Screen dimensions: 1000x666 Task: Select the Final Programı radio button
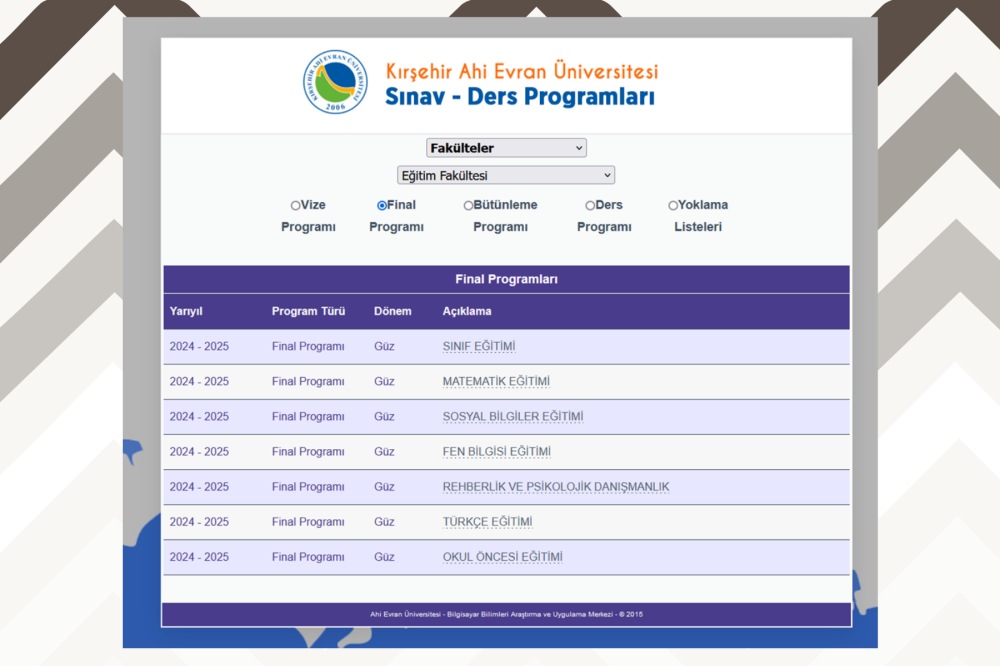[382, 205]
